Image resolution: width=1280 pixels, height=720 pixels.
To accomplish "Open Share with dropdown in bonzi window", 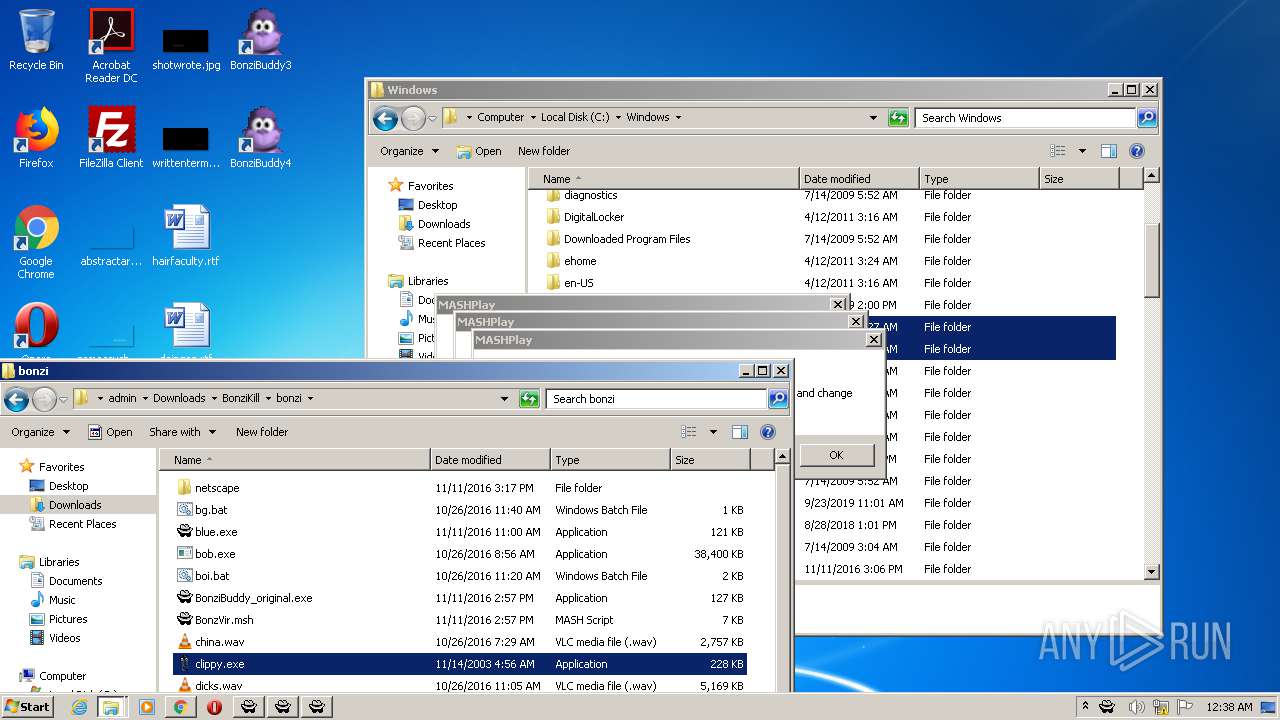I will click(x=182, y=432).
